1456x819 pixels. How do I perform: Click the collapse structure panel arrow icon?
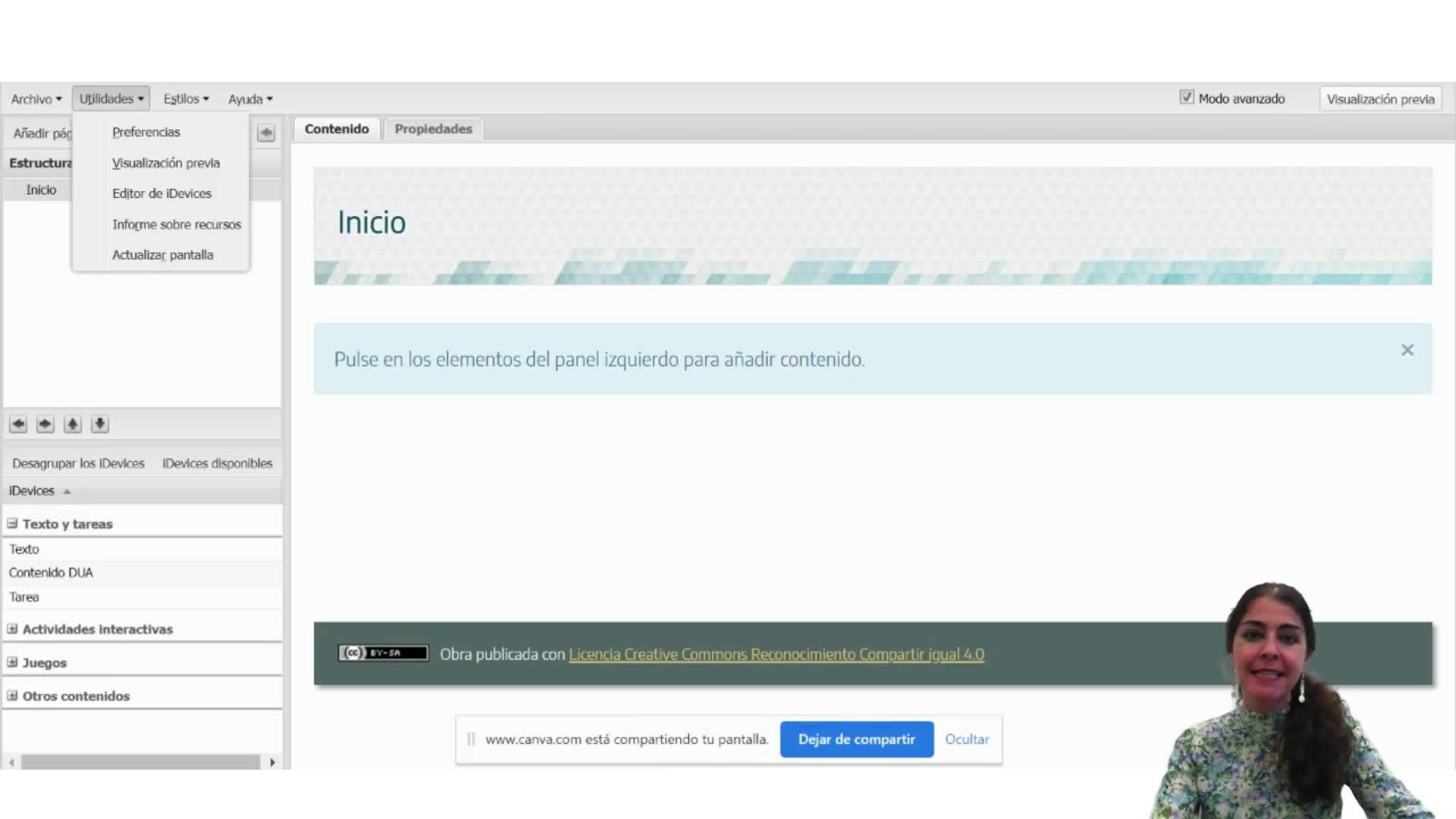[266, 133]
